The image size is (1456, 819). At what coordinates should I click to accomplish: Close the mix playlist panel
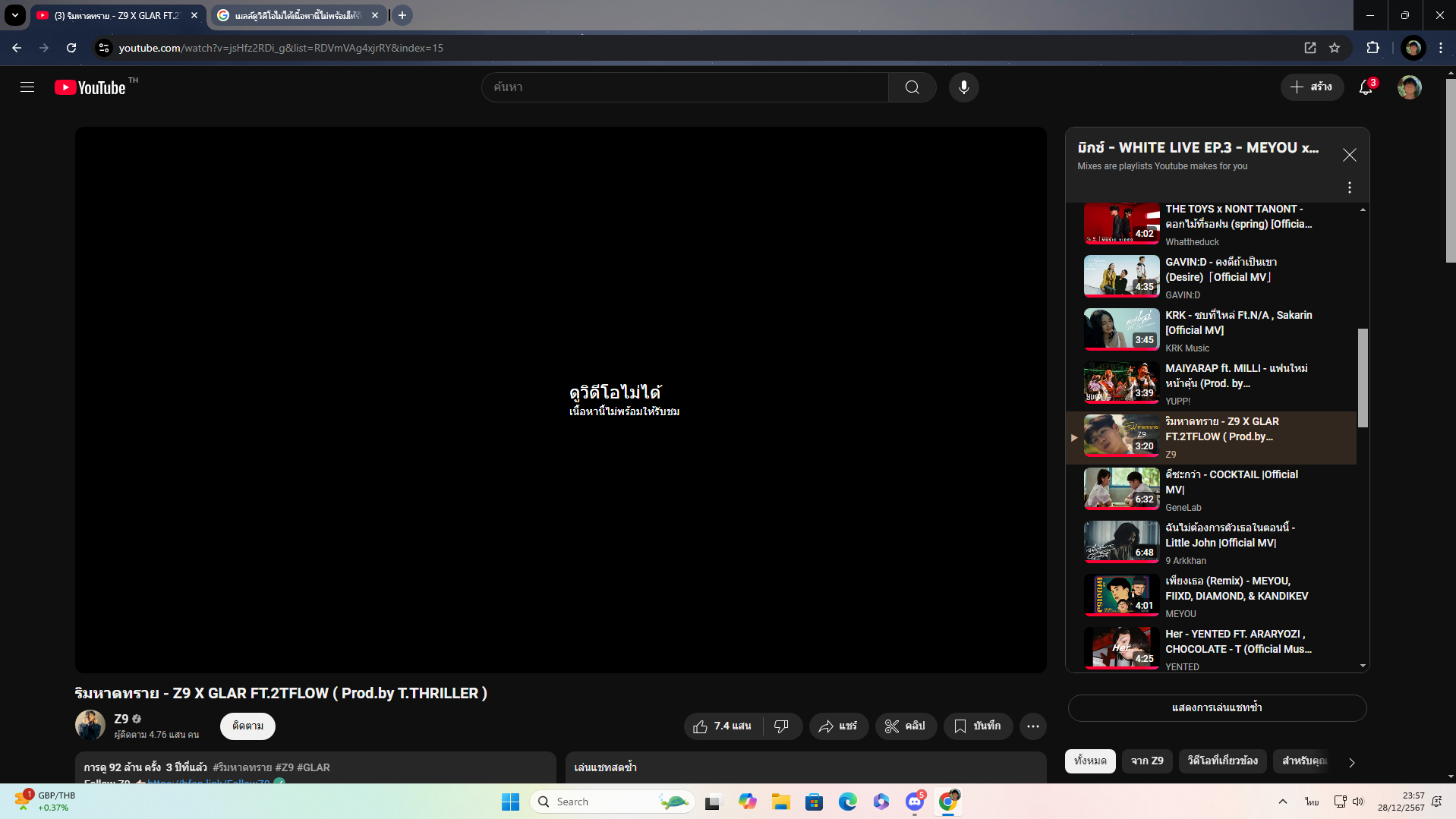point(1349,156)
